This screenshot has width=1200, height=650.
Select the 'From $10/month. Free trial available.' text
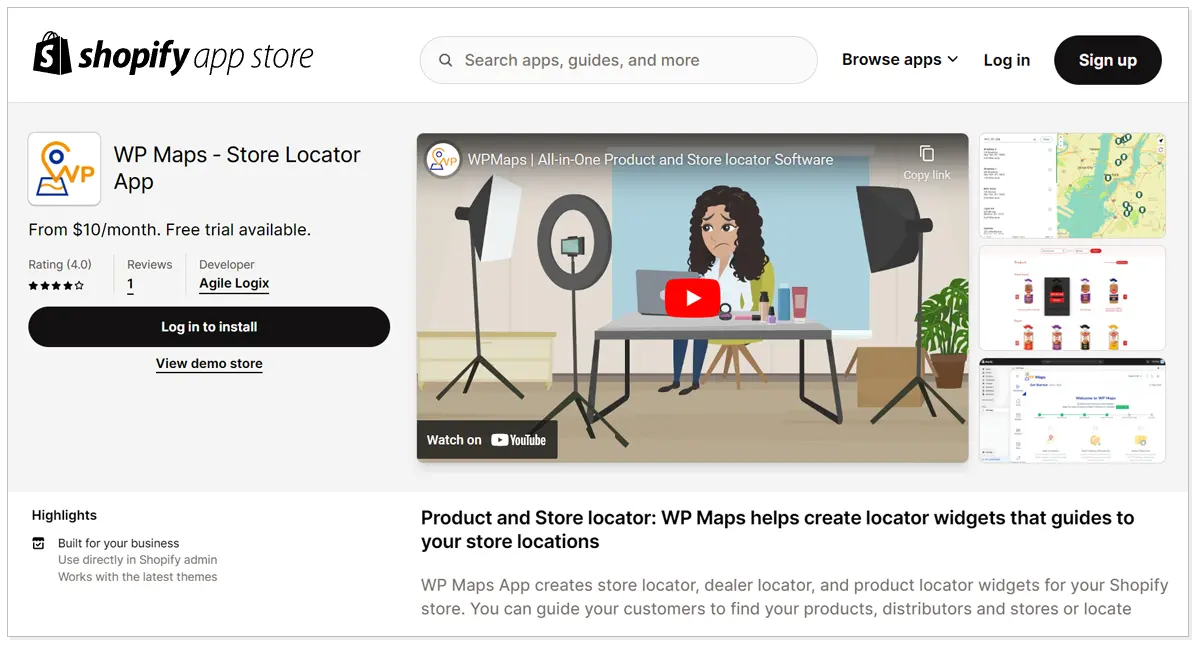coord(170,230)
